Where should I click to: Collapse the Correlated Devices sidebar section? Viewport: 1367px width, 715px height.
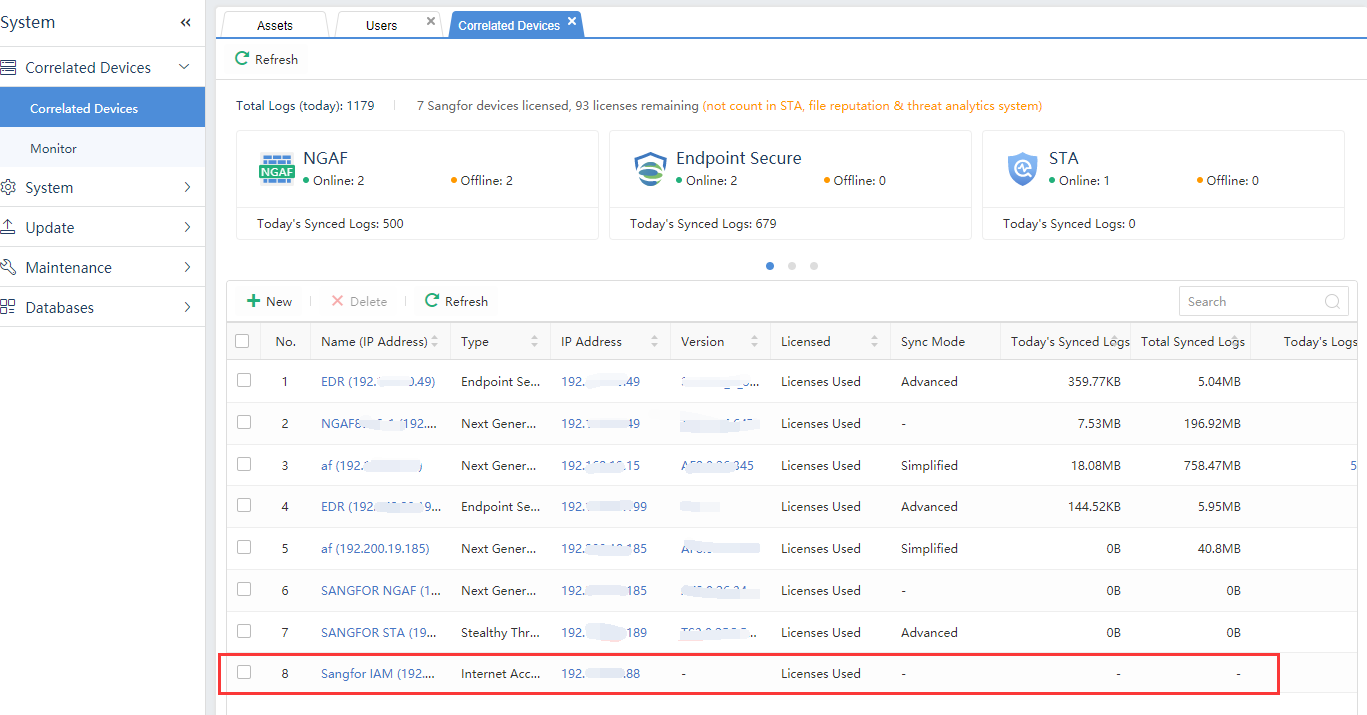[x=184, y=67]
